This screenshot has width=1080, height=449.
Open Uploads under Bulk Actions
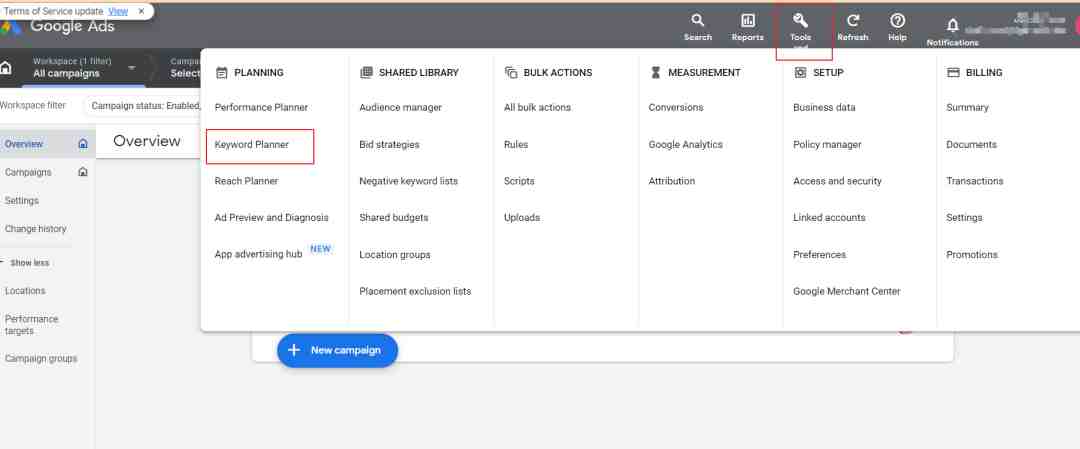[522, 218]
